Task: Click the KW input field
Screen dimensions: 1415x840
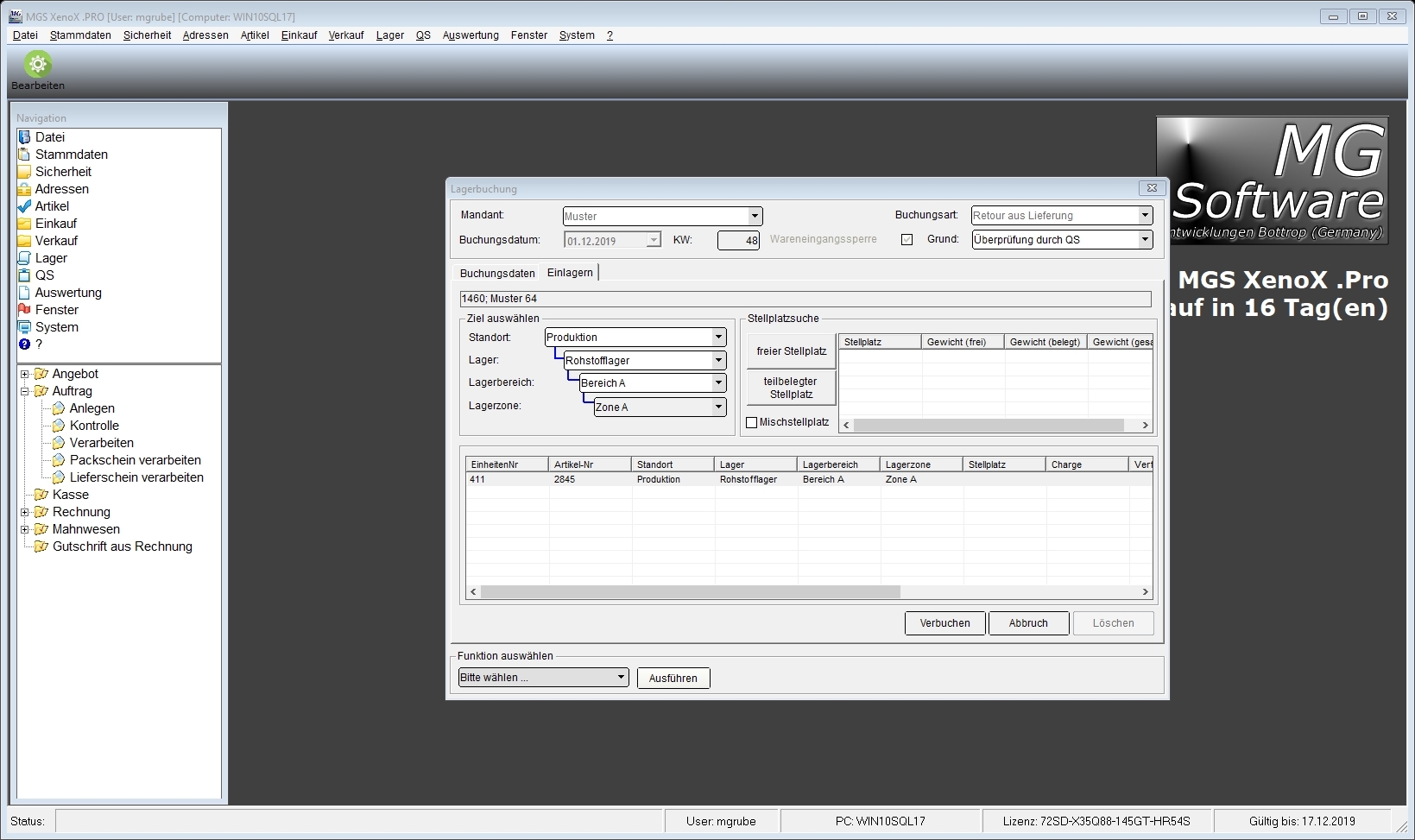Action: pyautogui.click(x=738, y=241)
